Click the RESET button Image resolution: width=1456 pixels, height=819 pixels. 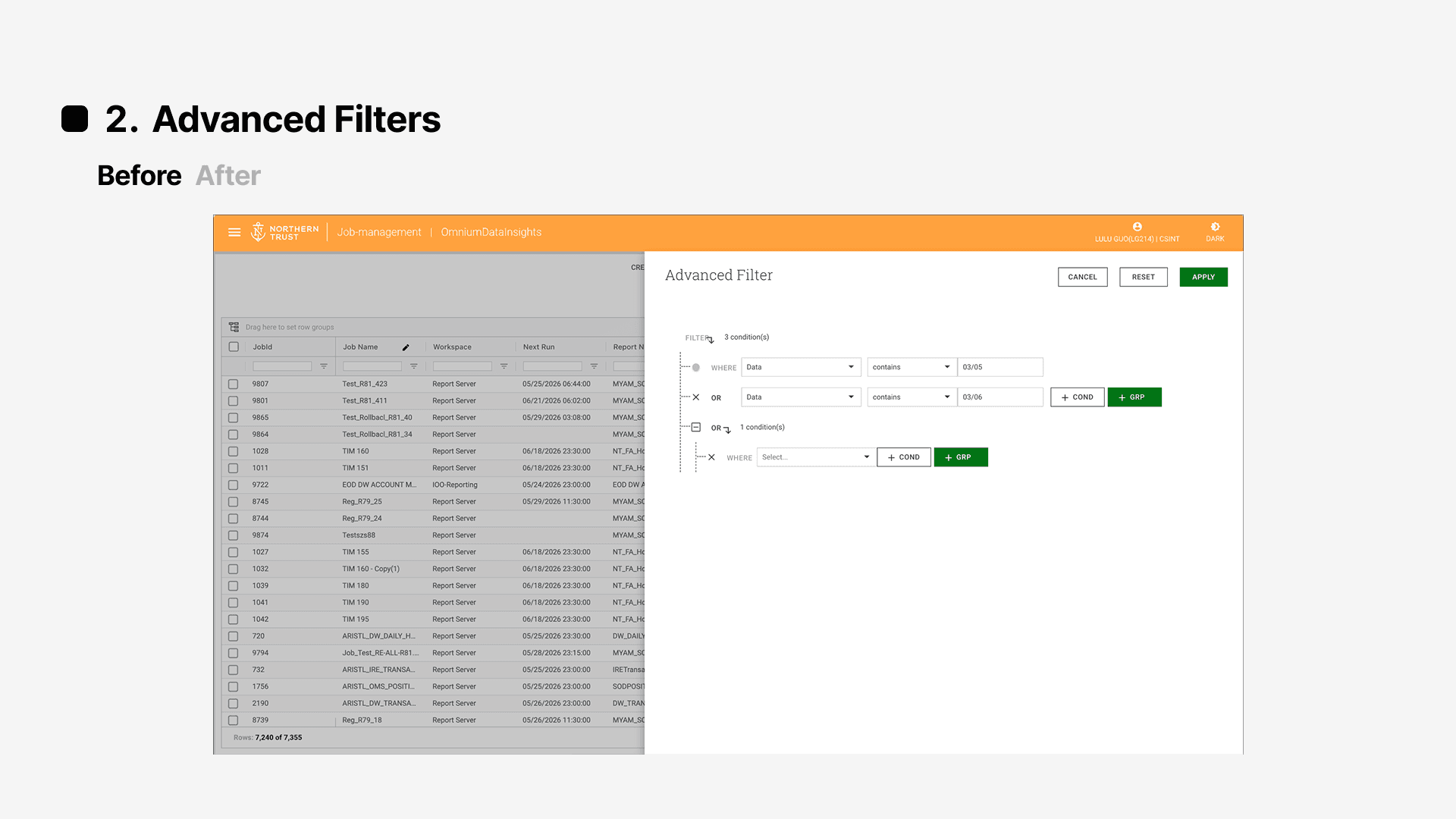click(x=1144, y=277)
